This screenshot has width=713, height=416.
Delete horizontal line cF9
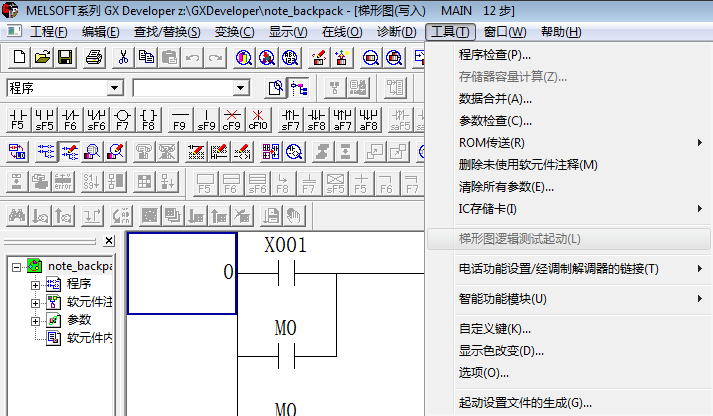point(232,120)
